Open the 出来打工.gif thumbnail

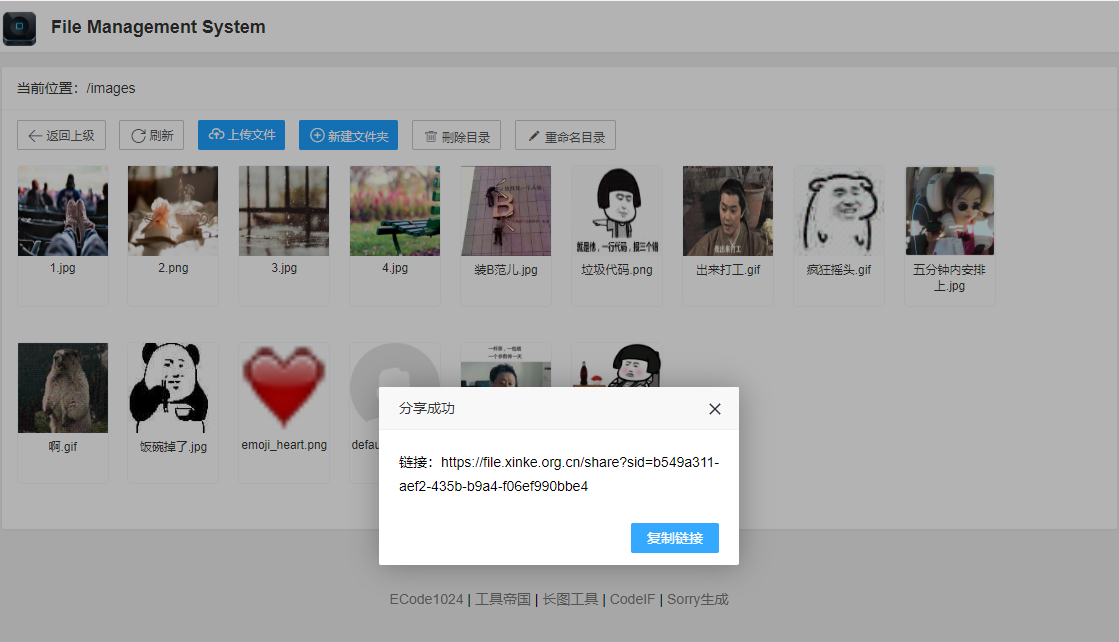click(x=728, y=211)
